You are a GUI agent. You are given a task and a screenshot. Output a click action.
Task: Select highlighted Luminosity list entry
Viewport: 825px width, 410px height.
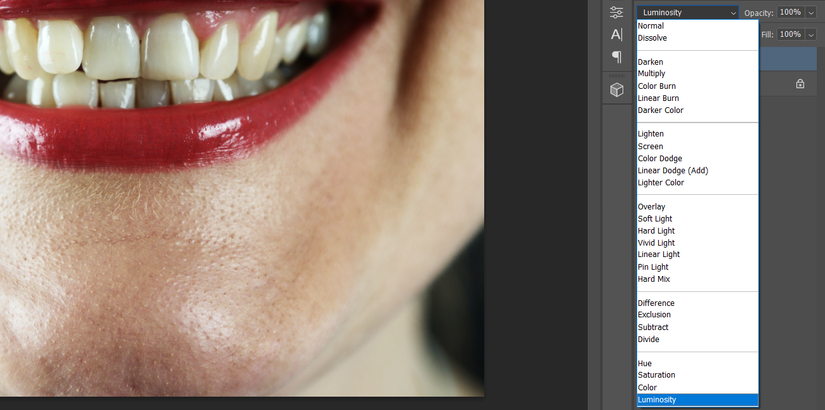tap(698, 400)
